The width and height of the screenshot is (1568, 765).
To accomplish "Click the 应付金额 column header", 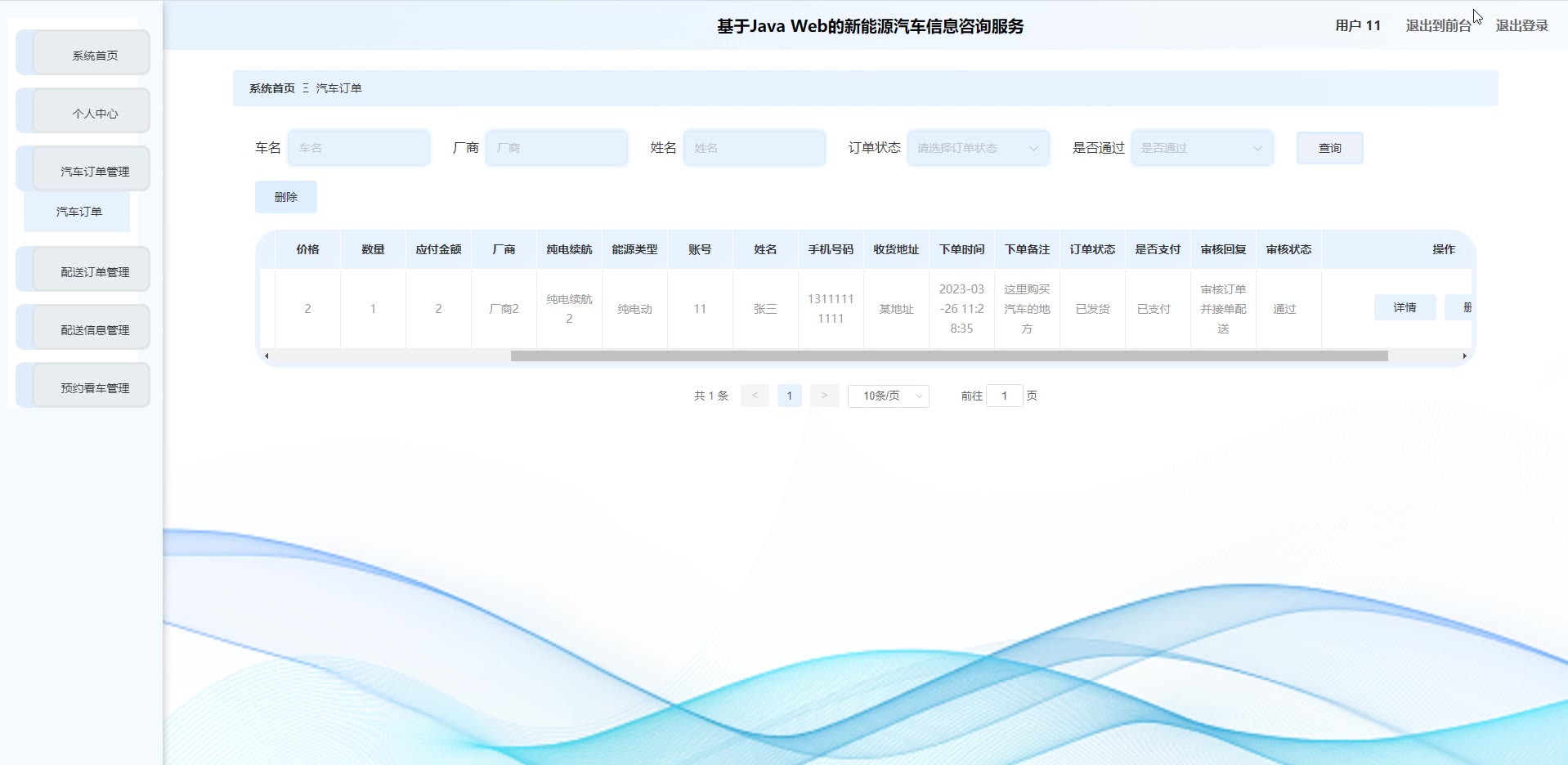I will point(438,249).
